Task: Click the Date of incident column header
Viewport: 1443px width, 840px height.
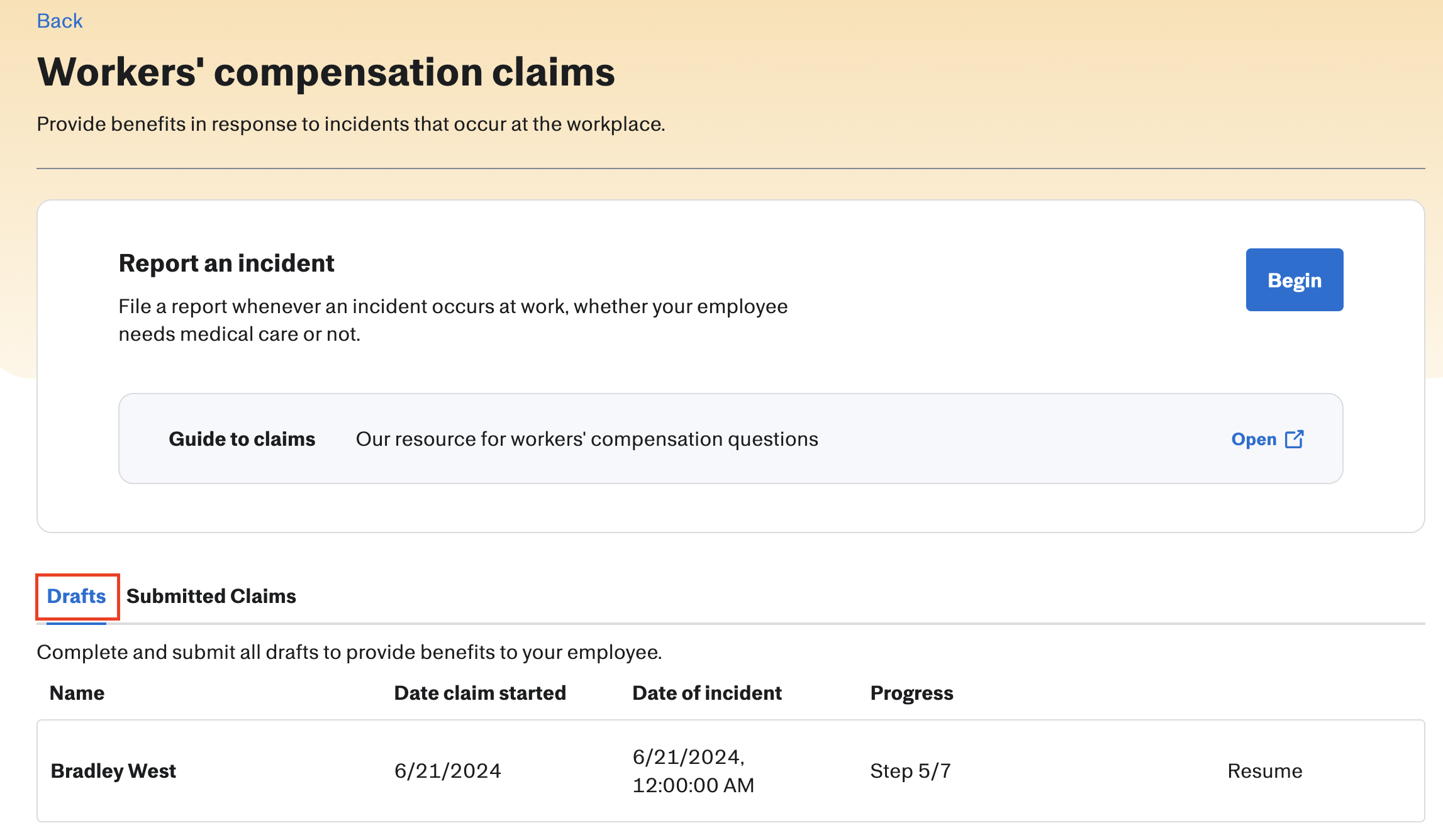Action: pos(707,693)
